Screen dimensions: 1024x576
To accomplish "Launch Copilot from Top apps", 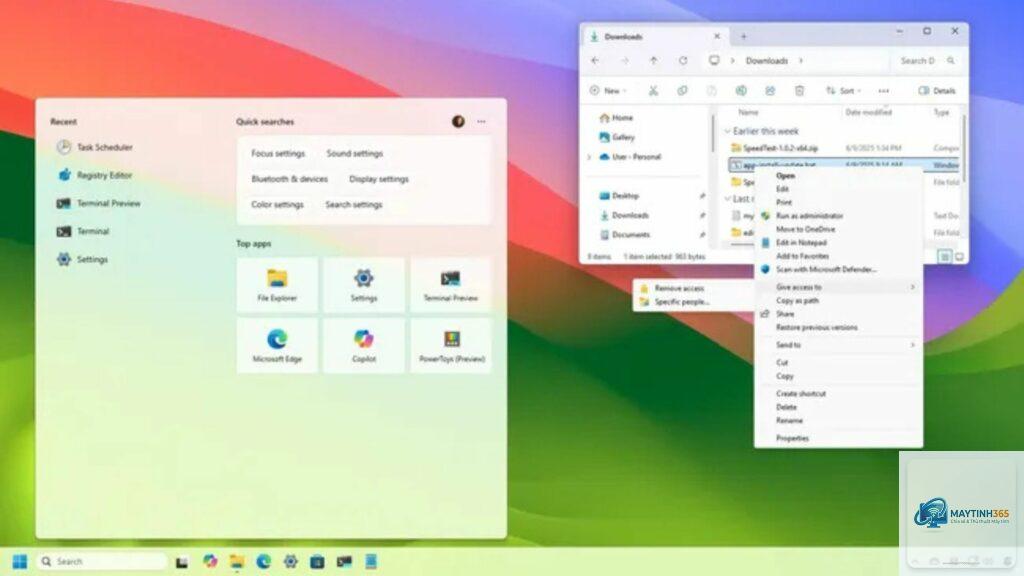I will tap(364, 345).
